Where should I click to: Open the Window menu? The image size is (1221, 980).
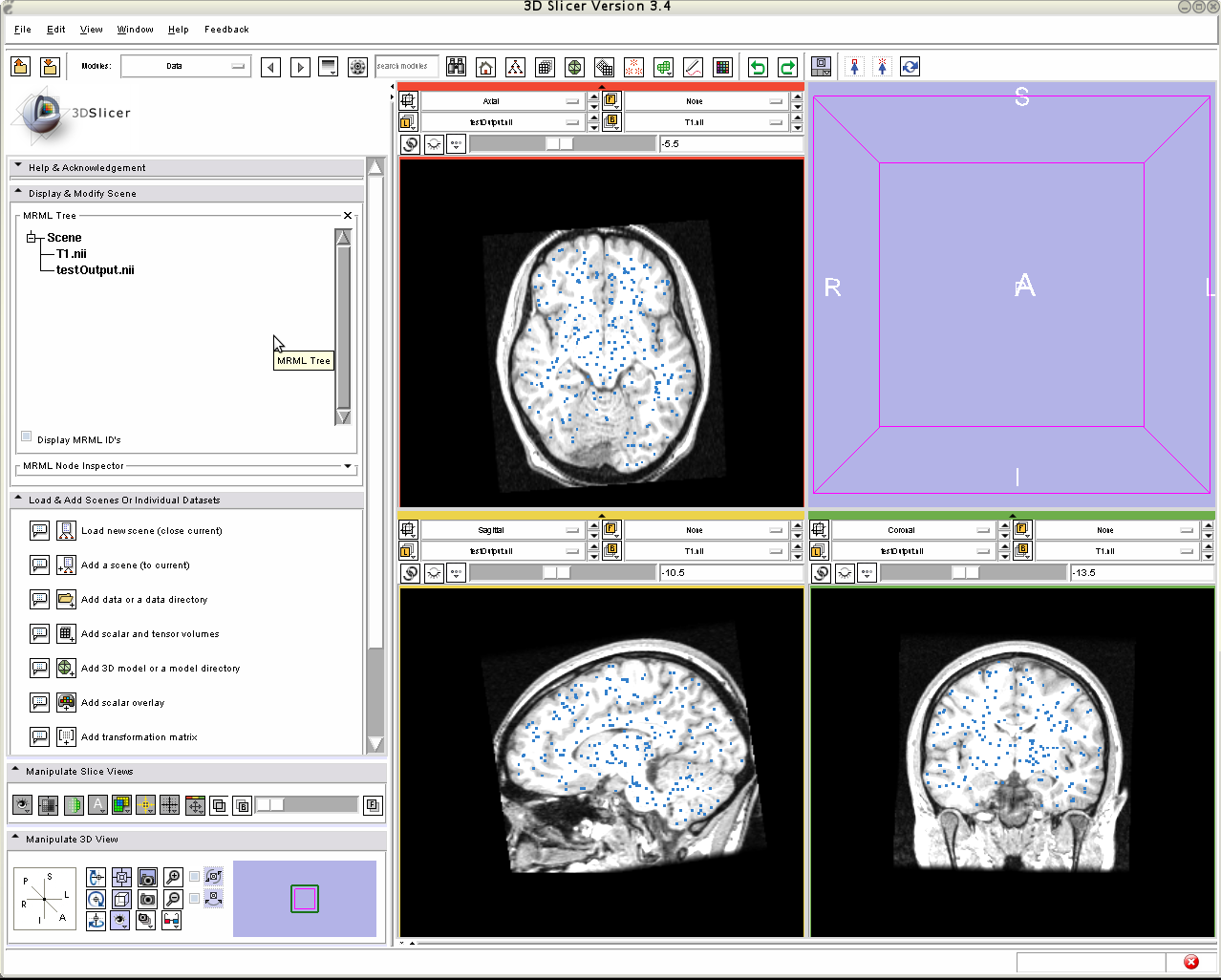click(135, 30)
